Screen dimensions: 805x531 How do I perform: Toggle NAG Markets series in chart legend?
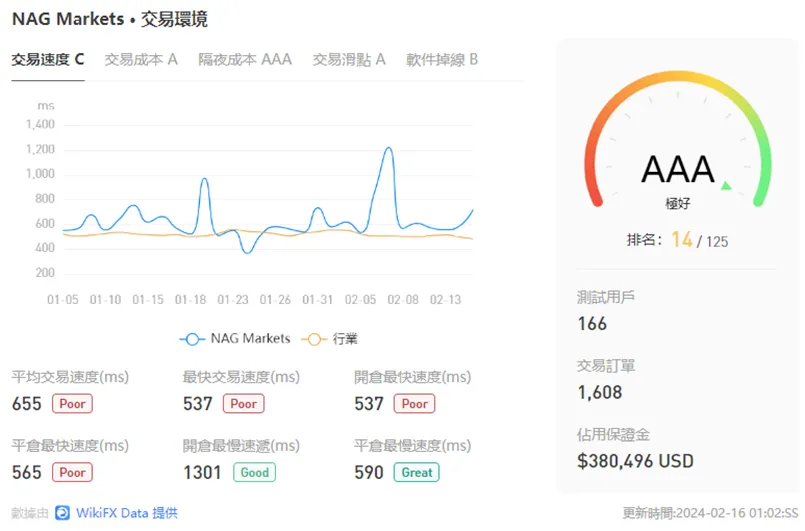235,339
